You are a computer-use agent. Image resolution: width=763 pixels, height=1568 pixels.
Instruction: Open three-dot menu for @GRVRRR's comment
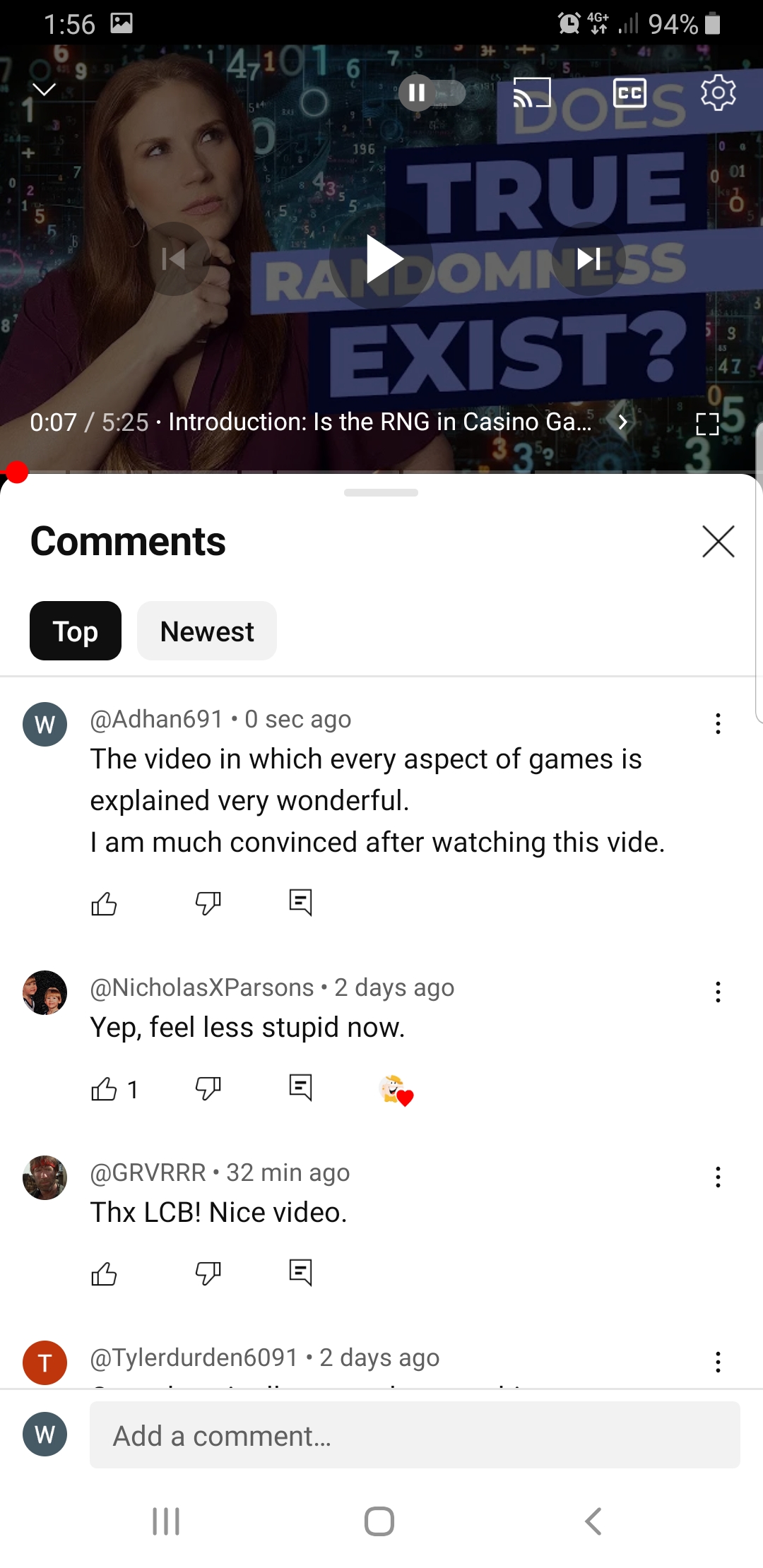tap(718, 1177)
